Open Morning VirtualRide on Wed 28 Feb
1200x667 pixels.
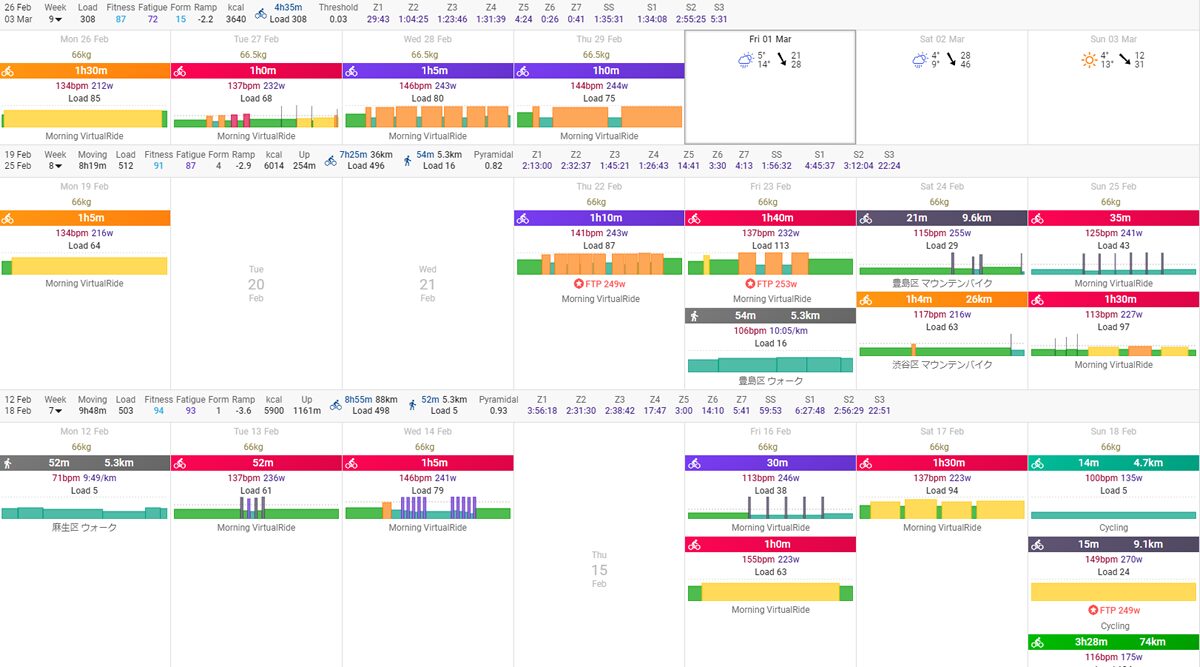click(x=427, y=136)
